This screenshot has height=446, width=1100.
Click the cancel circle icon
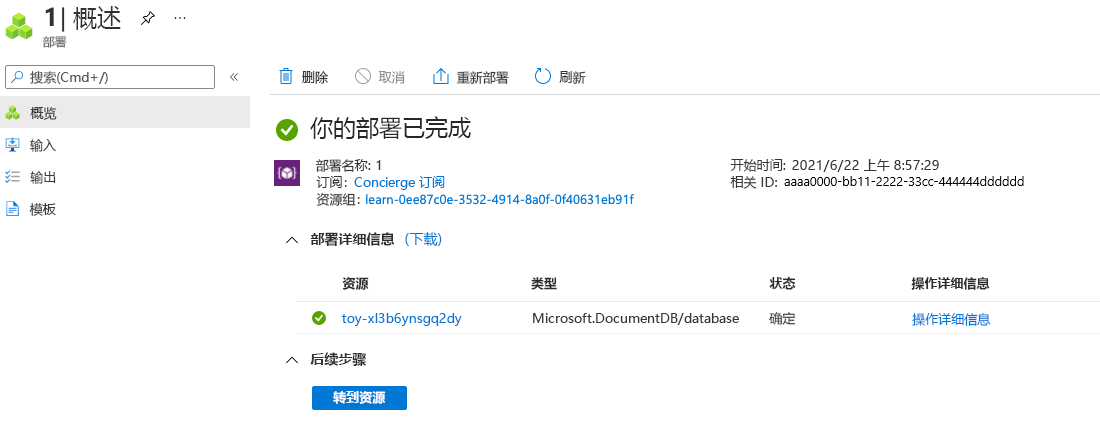click(363, 76)
